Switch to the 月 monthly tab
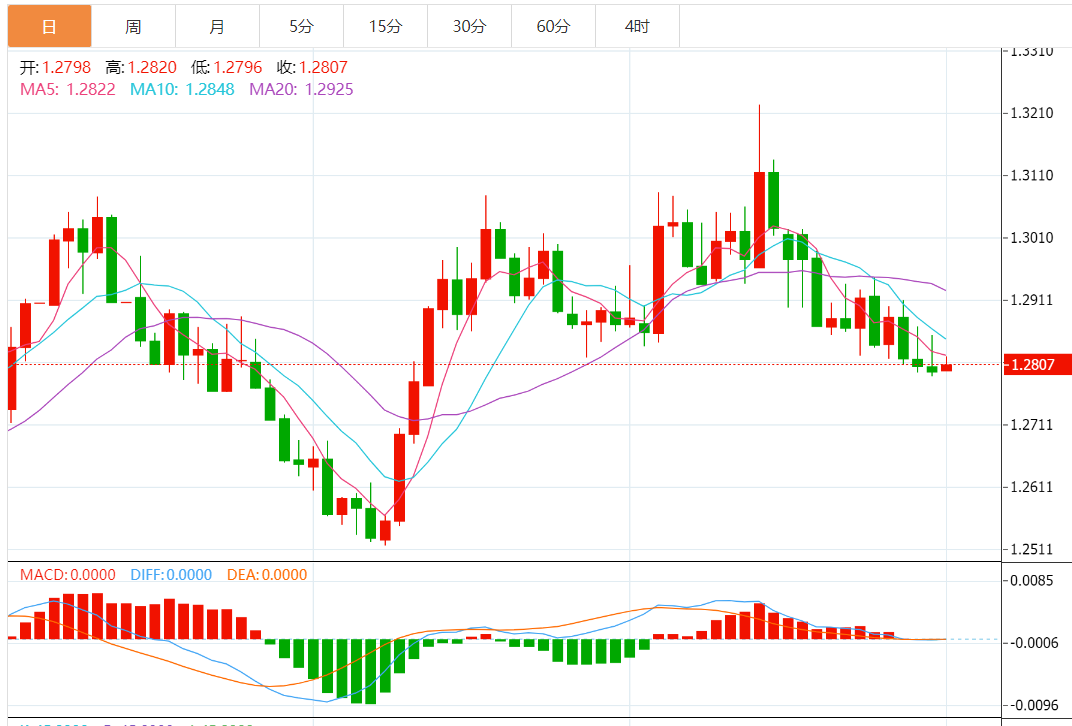The width and height of the screenshot is (1072, 726). 217,27
